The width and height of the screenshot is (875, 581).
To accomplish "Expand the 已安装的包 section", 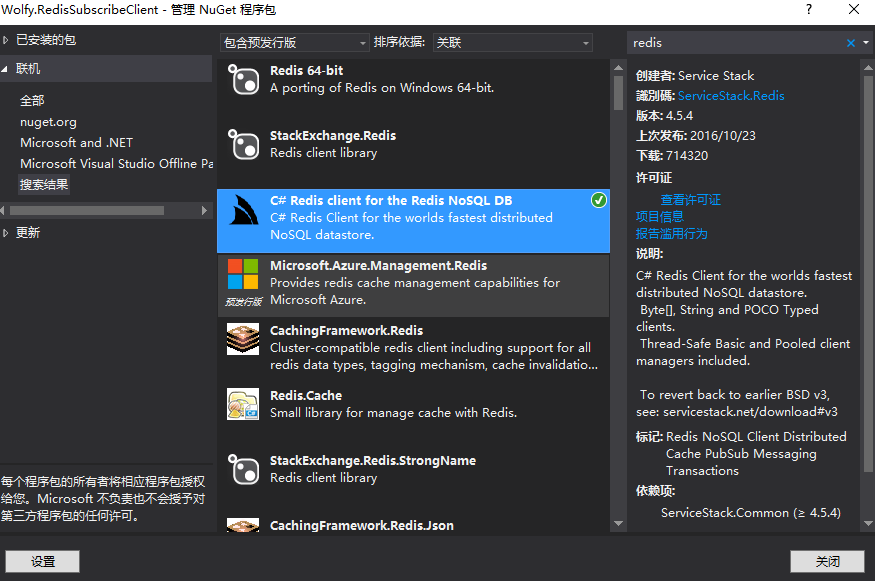I will (x=6, y=40).
